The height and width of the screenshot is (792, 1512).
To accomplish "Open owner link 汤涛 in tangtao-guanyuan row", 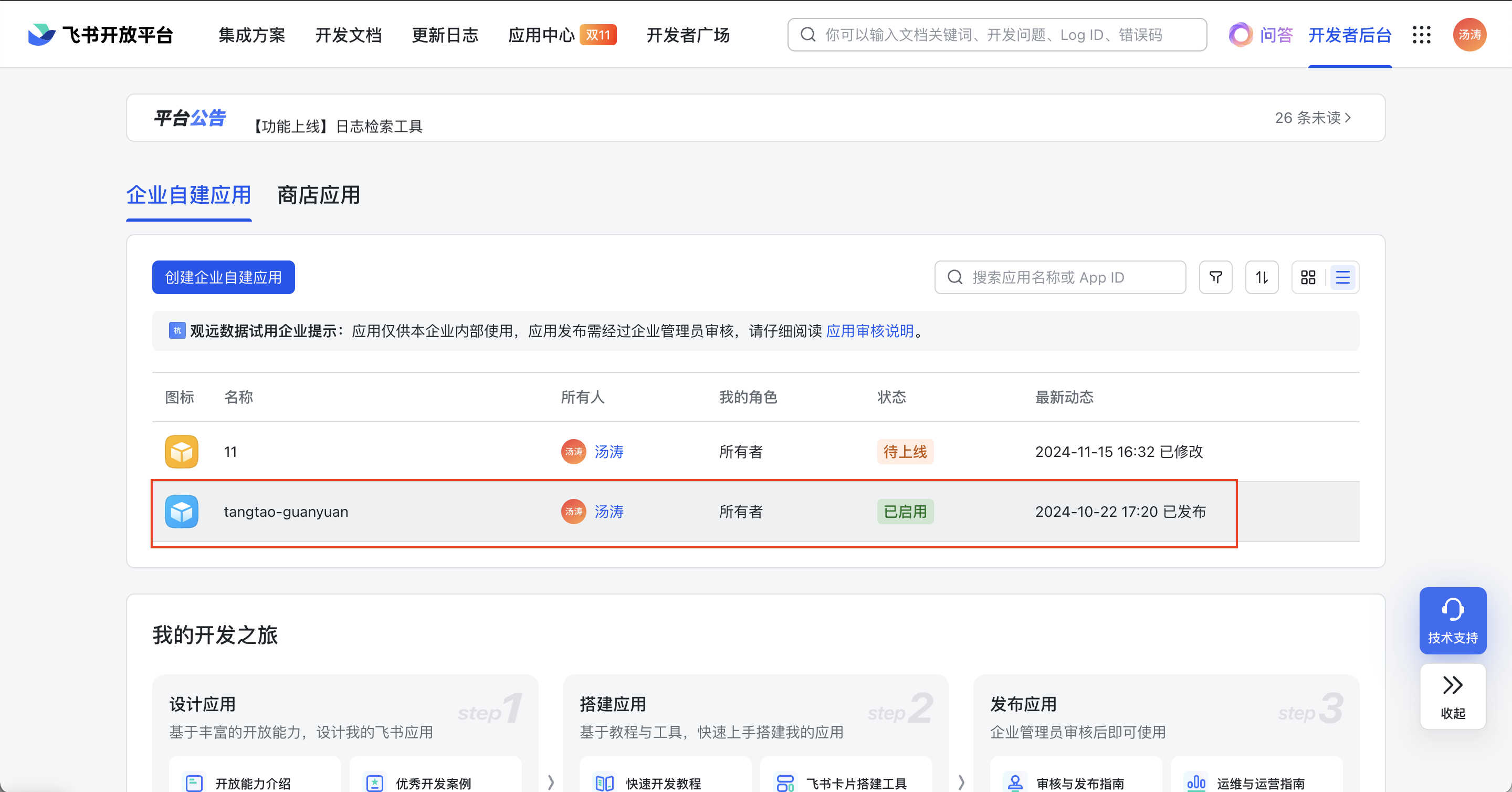I will pyautogui.click(x=608, y=512).
